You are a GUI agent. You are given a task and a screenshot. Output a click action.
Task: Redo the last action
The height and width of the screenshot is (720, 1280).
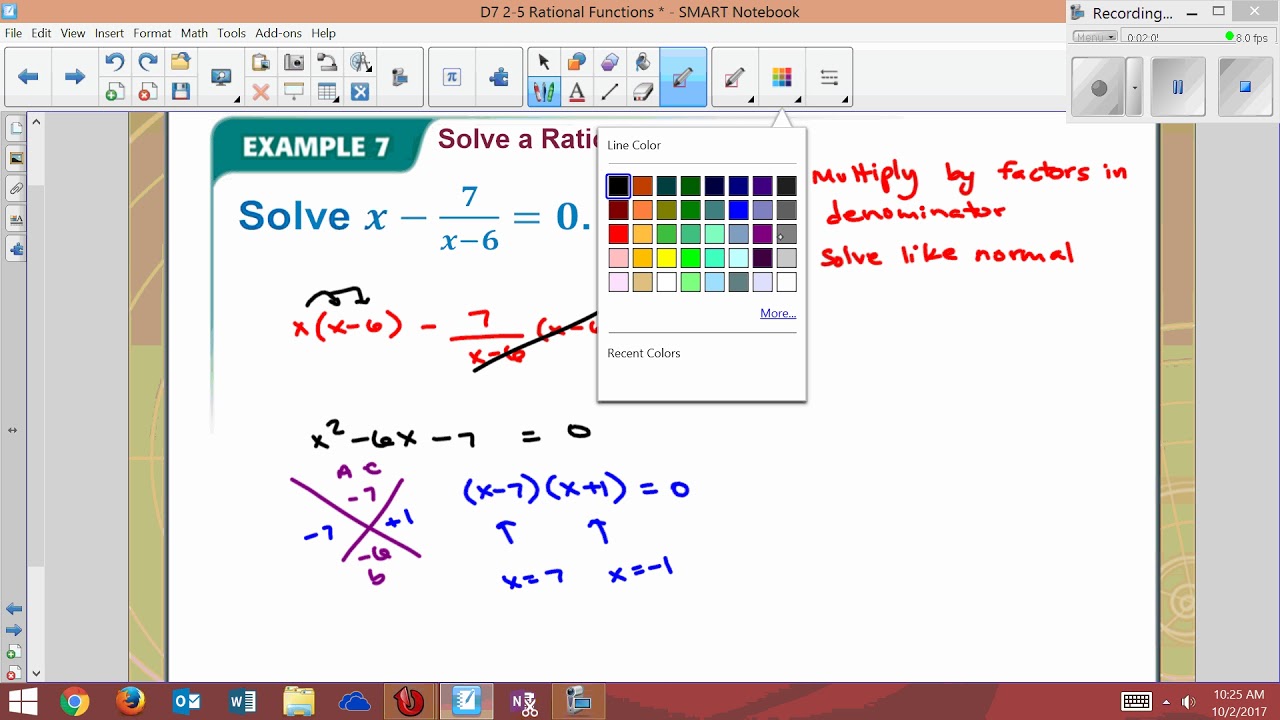147,62
